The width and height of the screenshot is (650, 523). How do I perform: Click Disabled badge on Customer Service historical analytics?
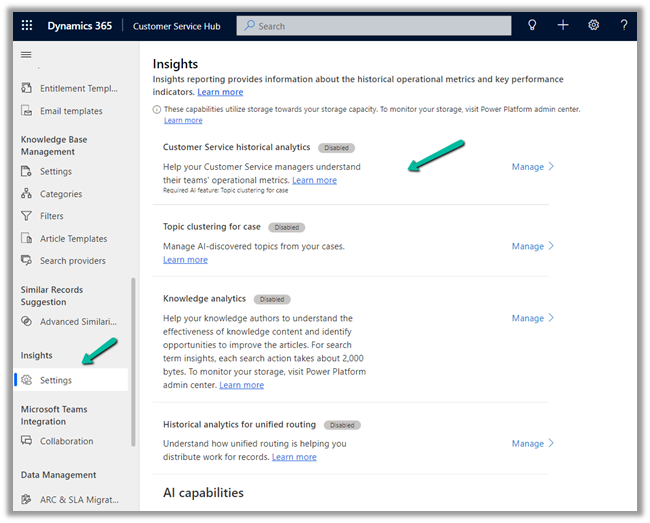coord(337,148)
